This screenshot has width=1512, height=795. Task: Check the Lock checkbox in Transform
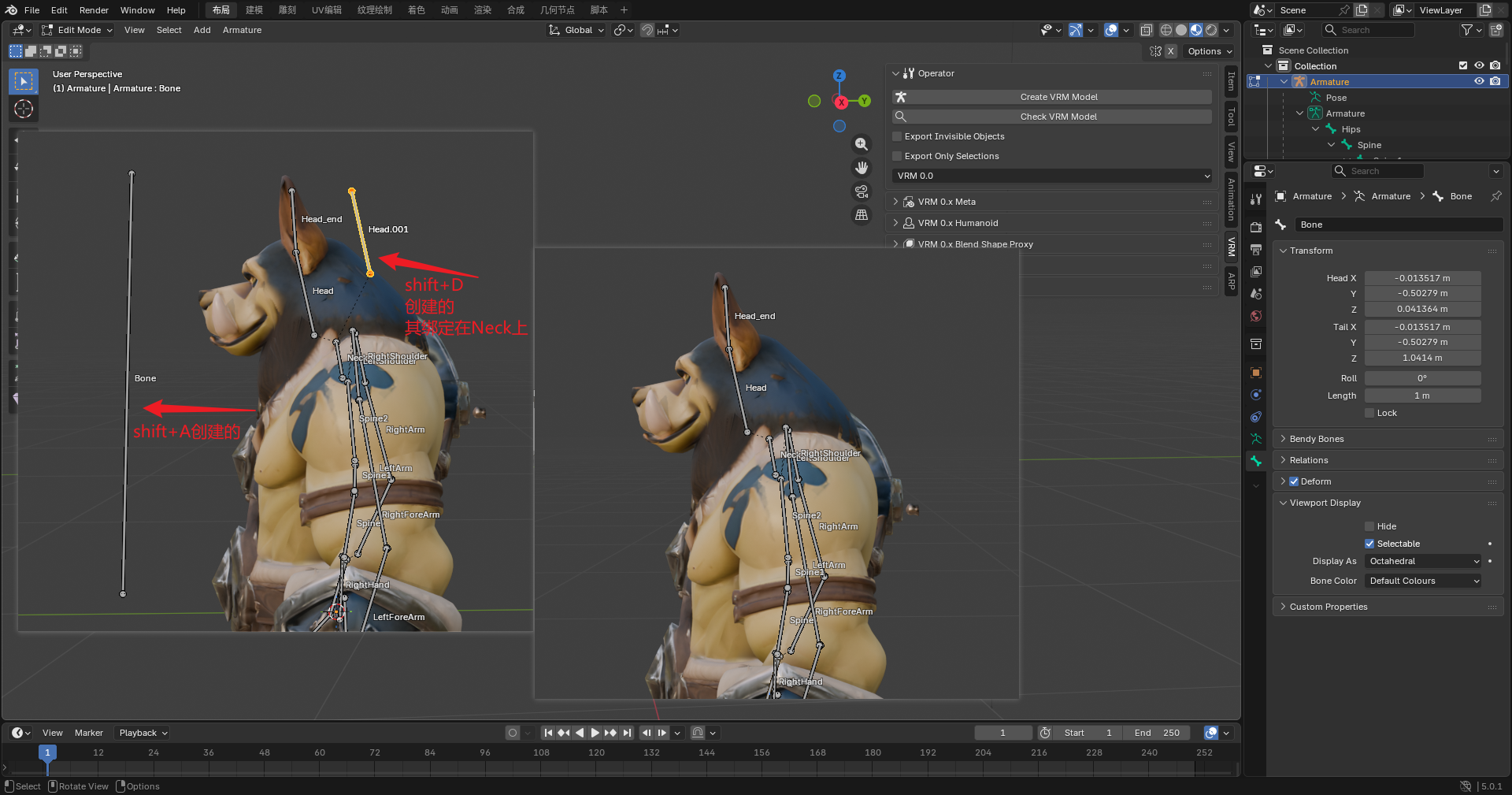click(x=1369, y=413)
